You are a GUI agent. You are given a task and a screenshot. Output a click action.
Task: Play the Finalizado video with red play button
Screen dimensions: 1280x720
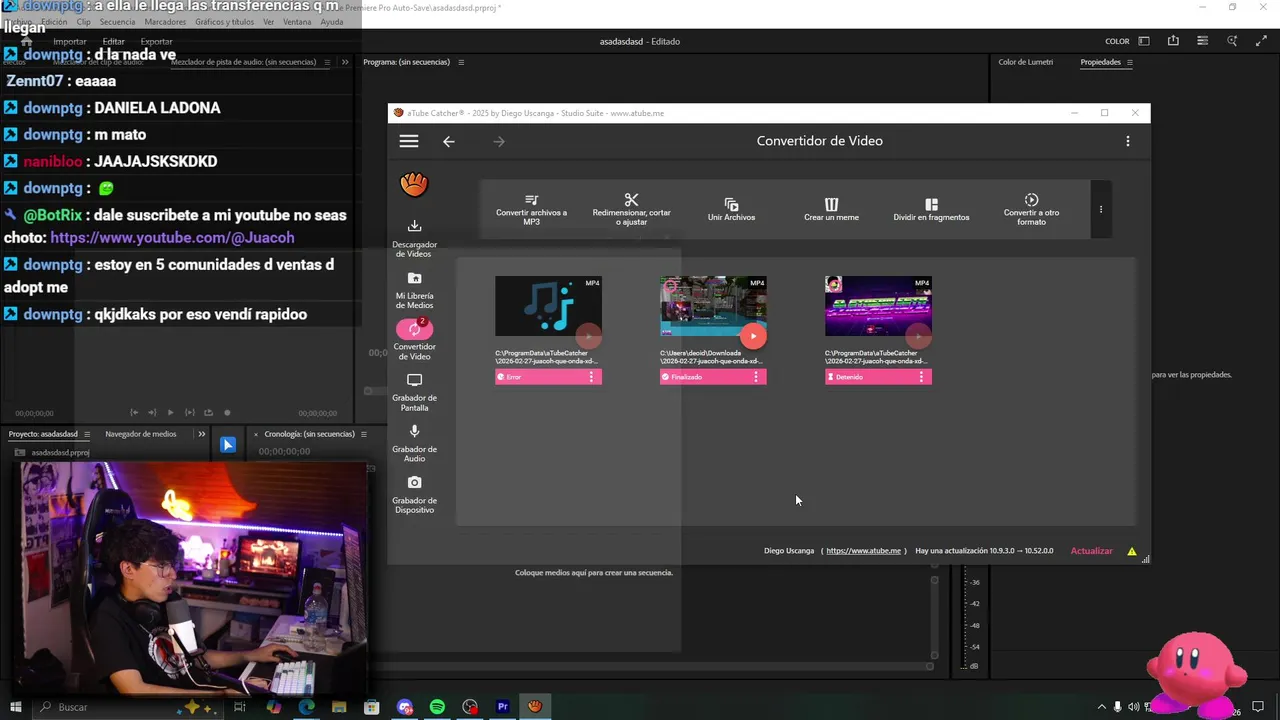coord(753,336)
